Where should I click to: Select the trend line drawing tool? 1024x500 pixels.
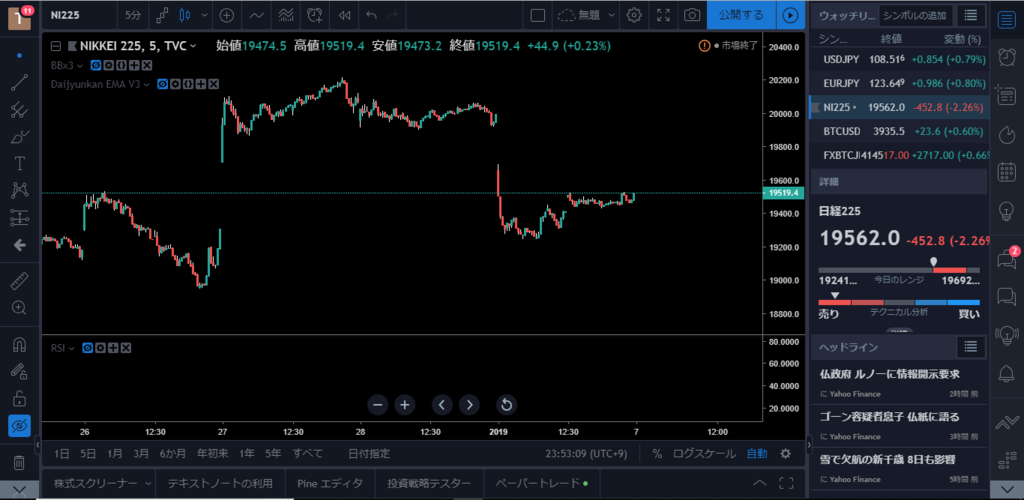pos(20,83)
